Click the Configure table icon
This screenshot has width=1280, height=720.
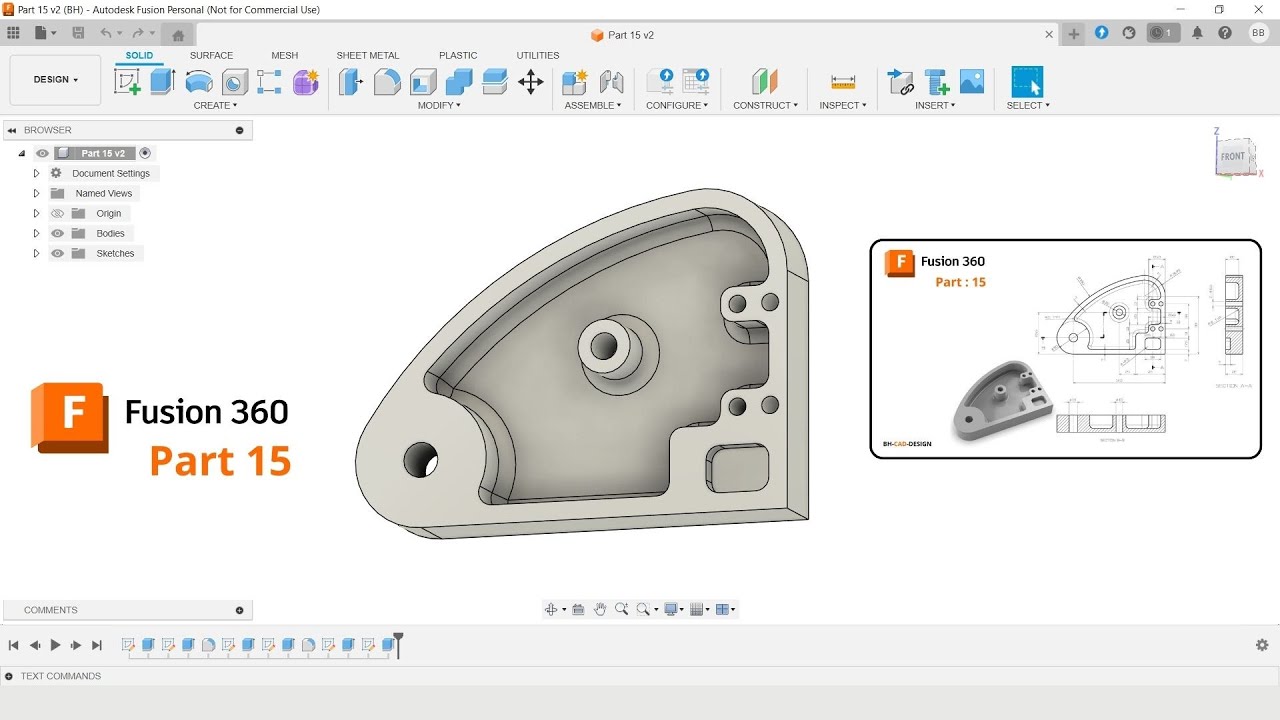[x=695, y=82]
